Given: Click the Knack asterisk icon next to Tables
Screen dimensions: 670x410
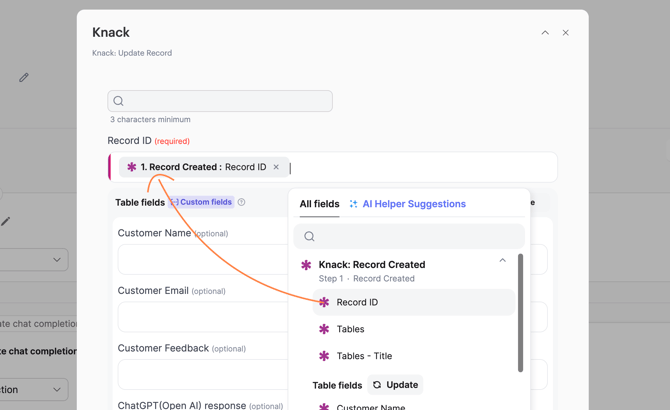Looking at the screenshot, I should tap(324, 329).
